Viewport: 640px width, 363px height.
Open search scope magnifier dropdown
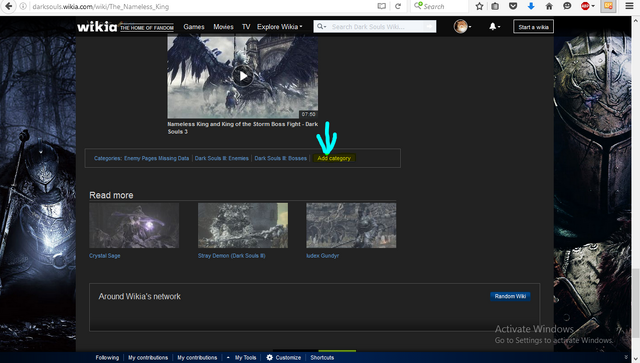click(322, 27)
